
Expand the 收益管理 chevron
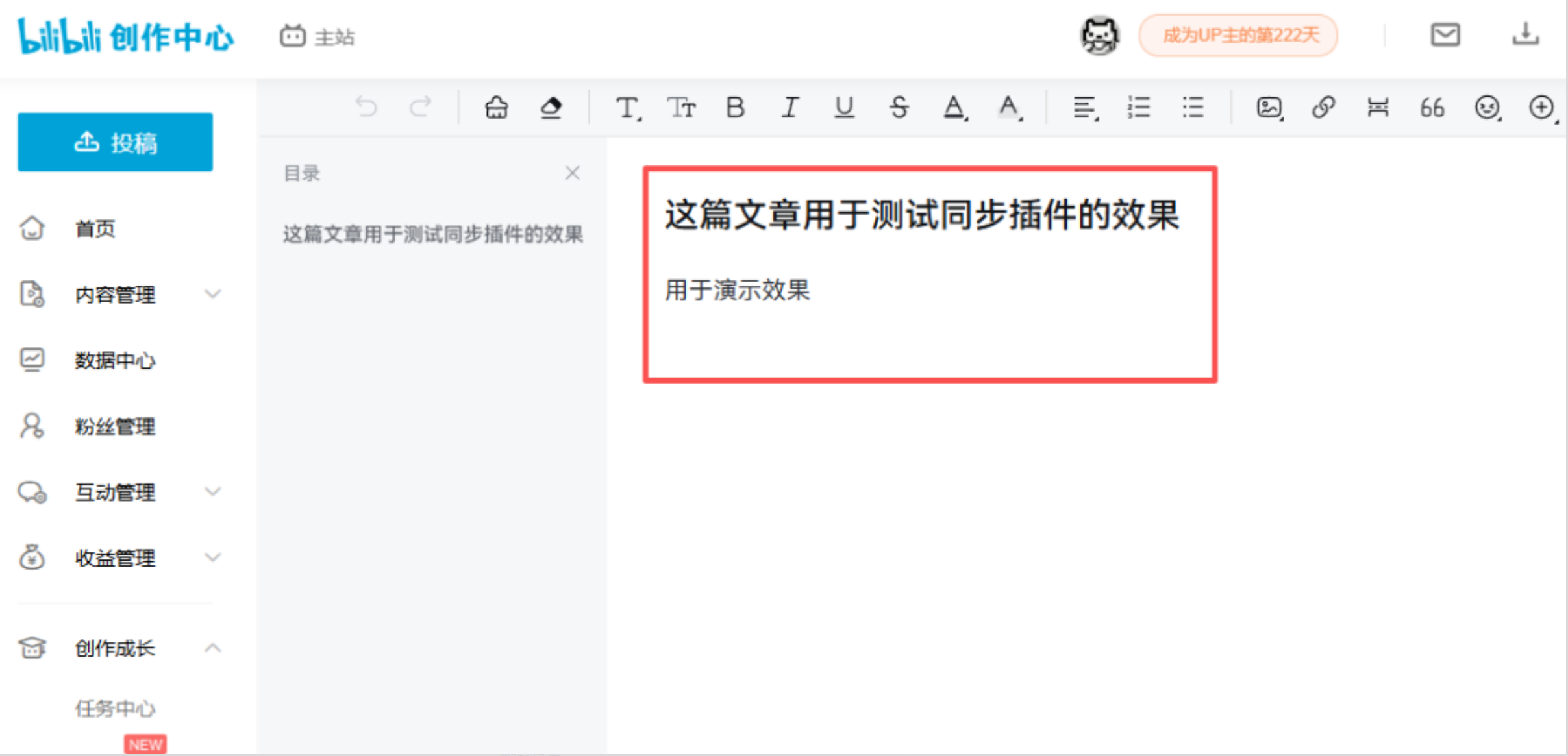pyautogui.click(x=213, y=557)
